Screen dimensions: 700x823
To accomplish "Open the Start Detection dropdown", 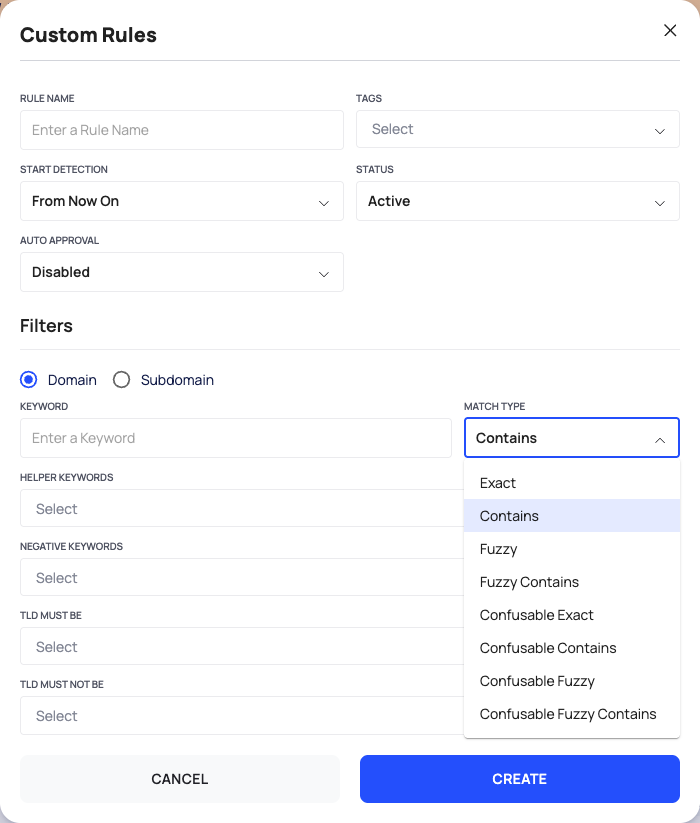I will click(x=182, y=201).
